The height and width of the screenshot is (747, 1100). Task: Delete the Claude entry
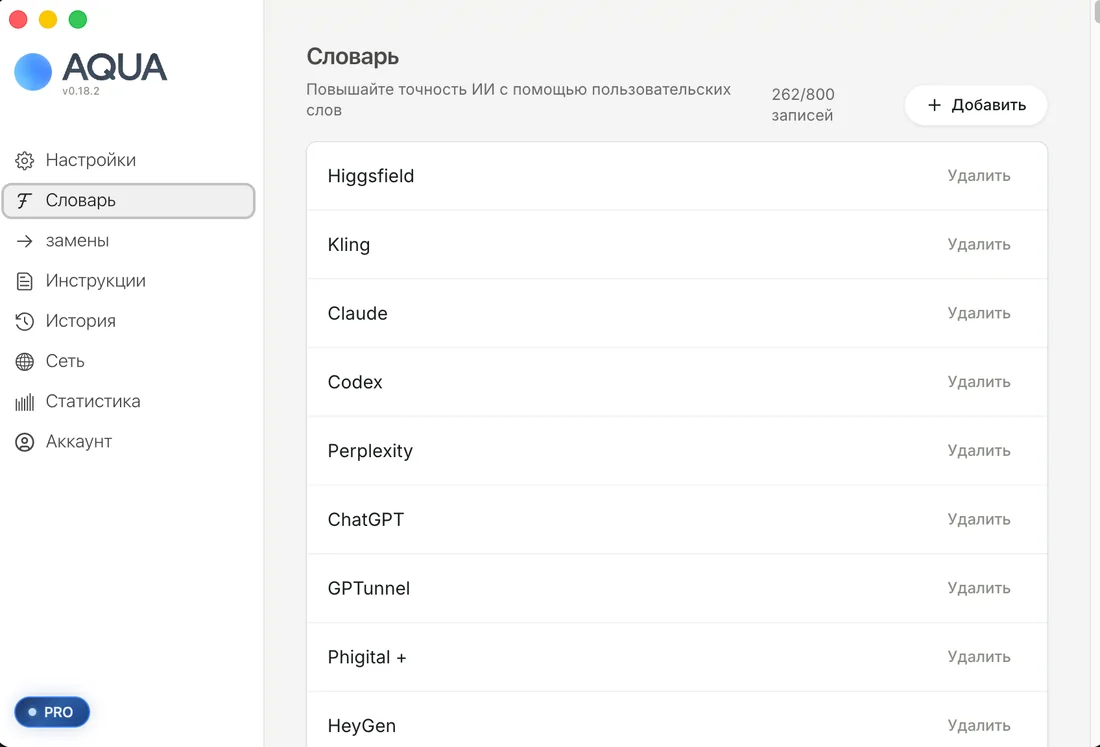click(x=979, y=313)
